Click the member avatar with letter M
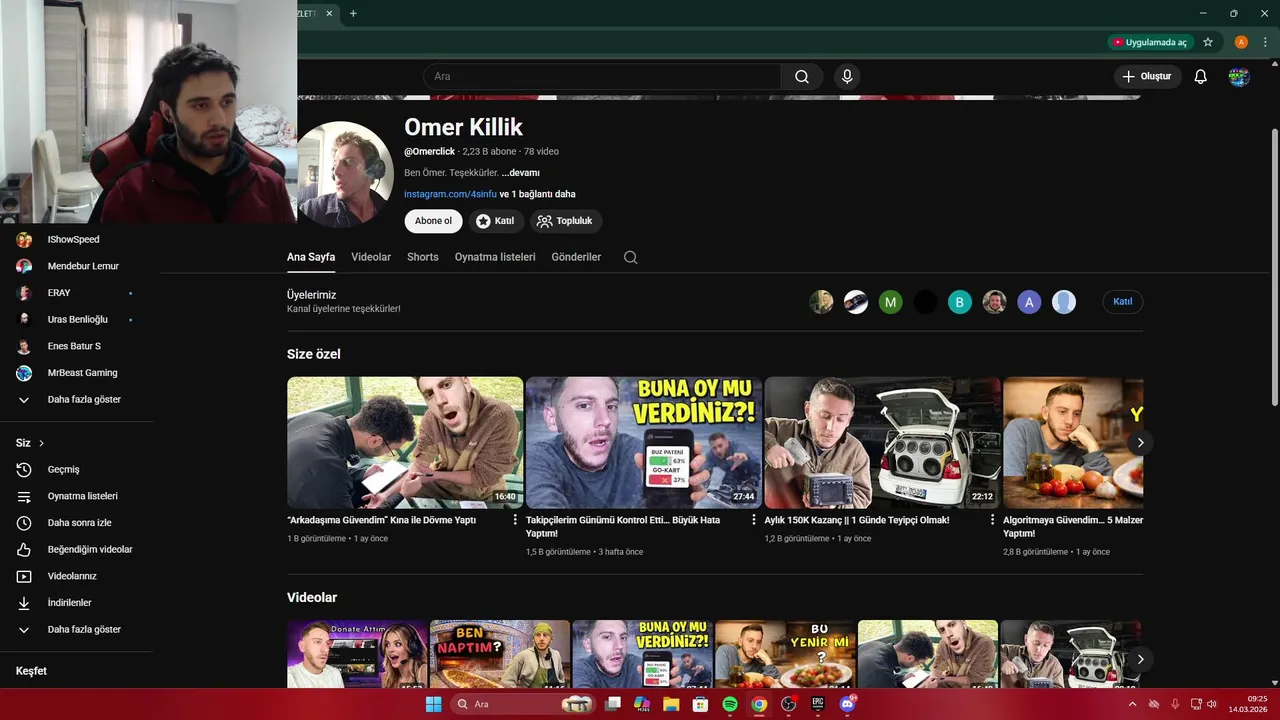Viewport: 1280px width, 720px height. pyautogui.click(x=890, y=302)
